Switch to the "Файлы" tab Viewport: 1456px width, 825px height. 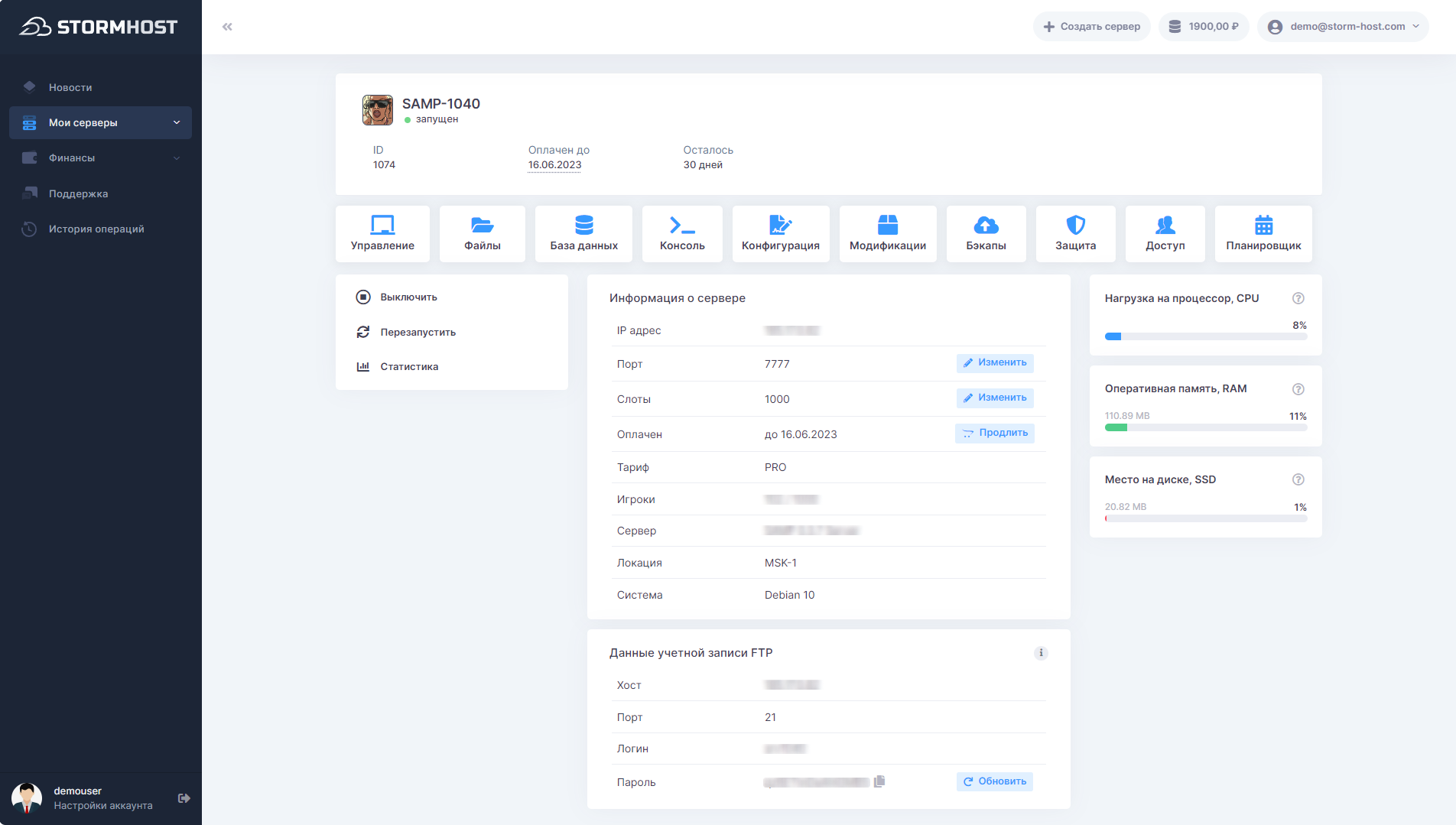[x=482, y=234]
